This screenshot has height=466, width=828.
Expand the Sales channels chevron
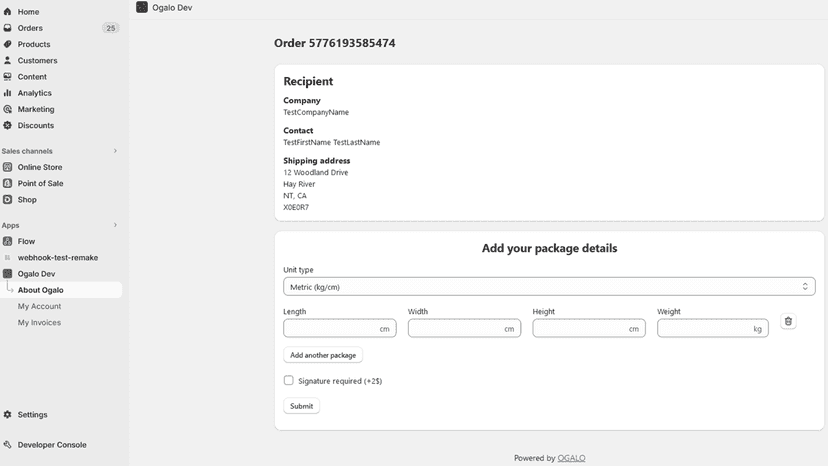coord(115,151)
